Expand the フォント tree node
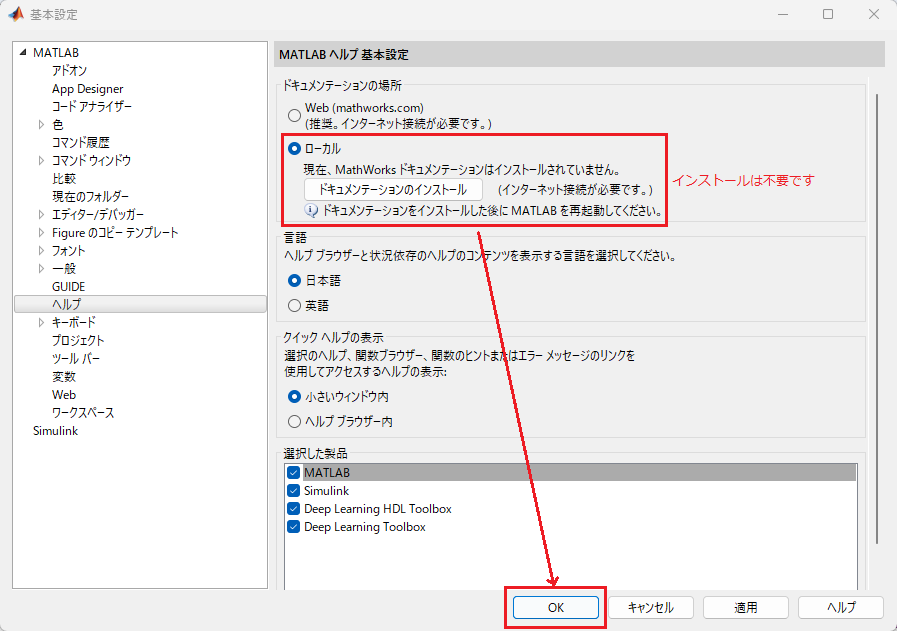897x631 pixels. pyautogui.click(x=41, y=251)
